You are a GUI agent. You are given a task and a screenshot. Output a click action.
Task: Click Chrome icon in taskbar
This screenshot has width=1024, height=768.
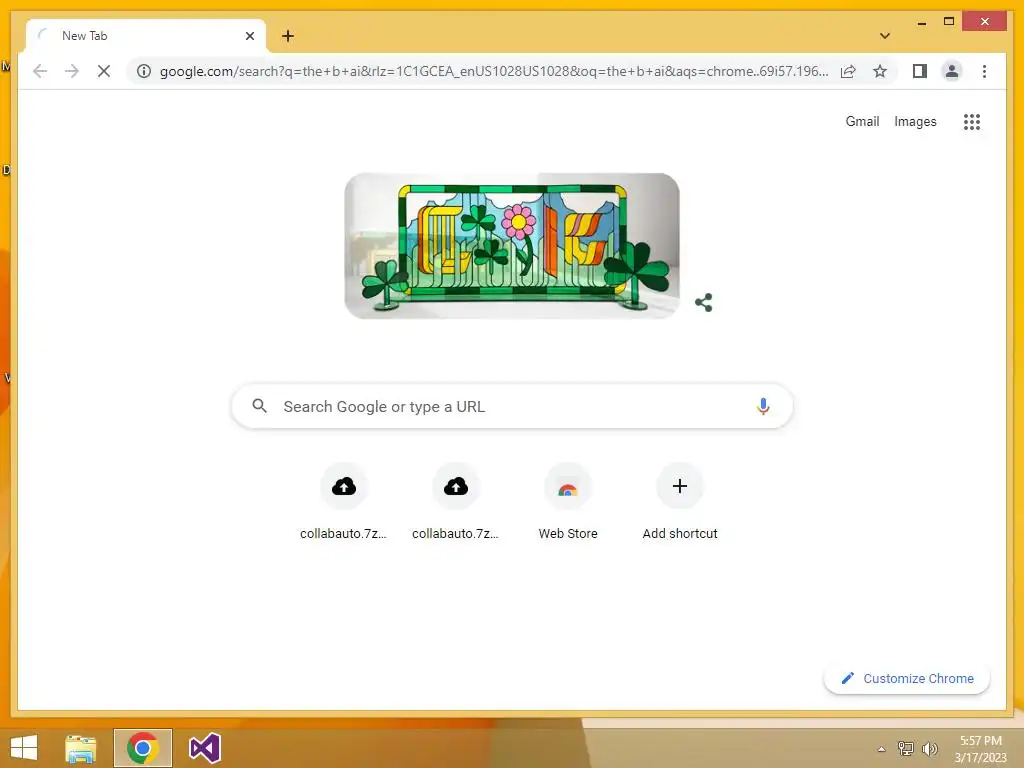click(x=142, y=748)
